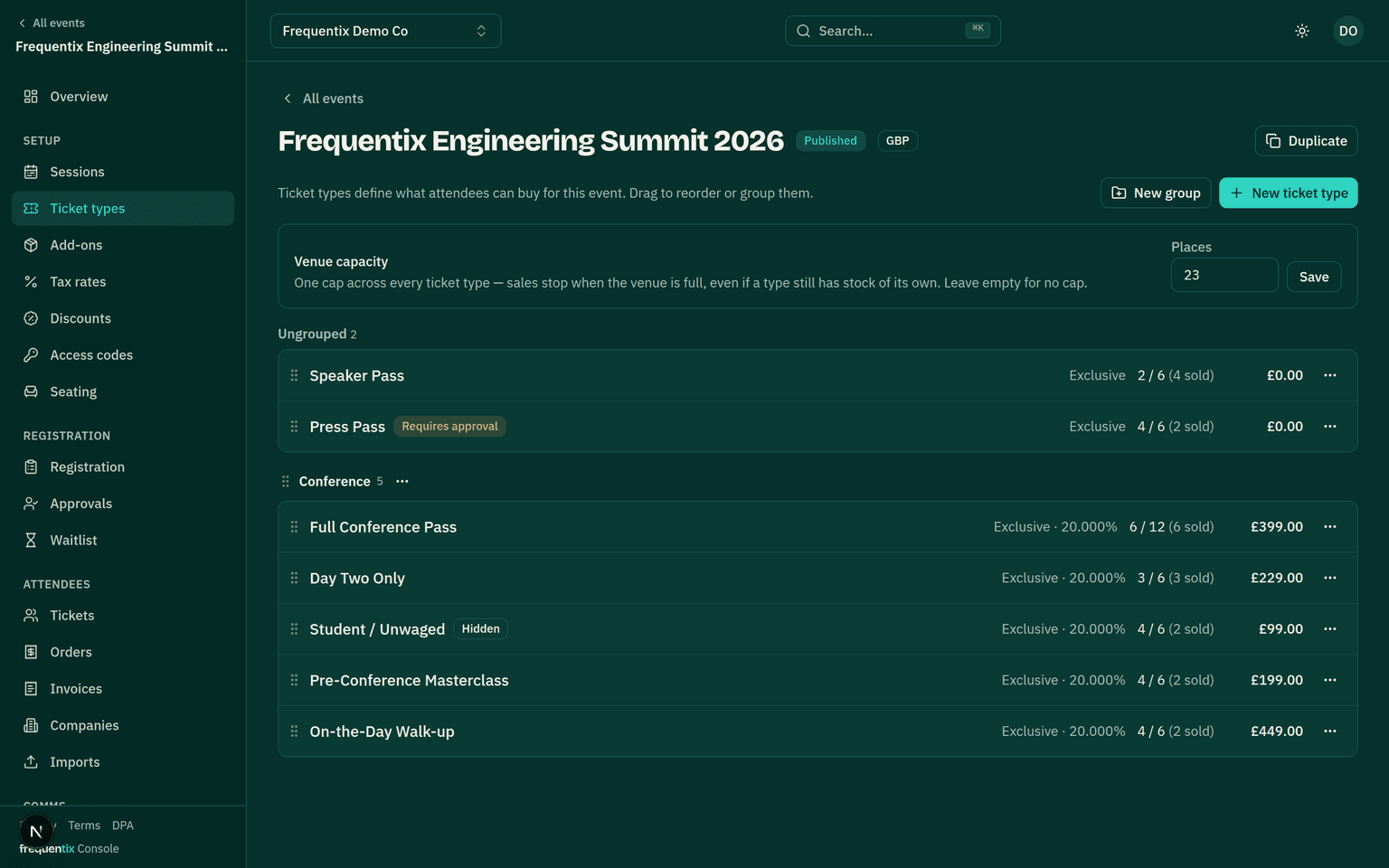The width and height of the screenshot is (1389, 868).
Task: Click the Hidden badge on Student / Unwaged
Action: 480,629
